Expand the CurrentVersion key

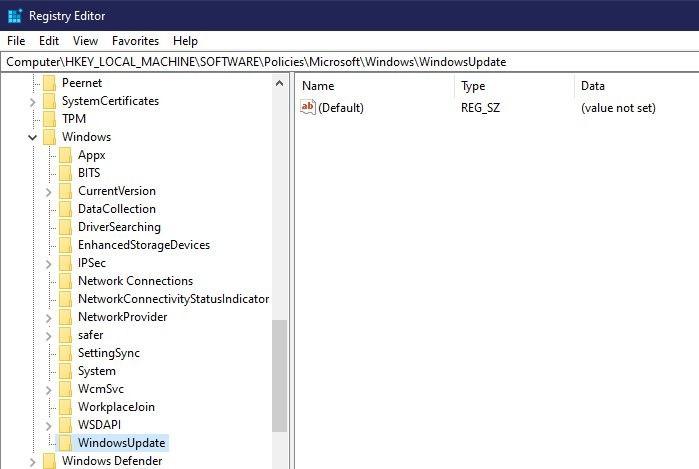click(x=49, y=192)
